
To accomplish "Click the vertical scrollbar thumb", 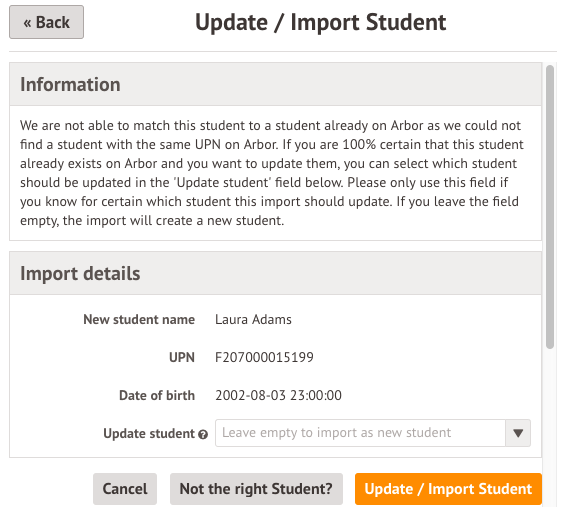I will [x=550, y=207].
